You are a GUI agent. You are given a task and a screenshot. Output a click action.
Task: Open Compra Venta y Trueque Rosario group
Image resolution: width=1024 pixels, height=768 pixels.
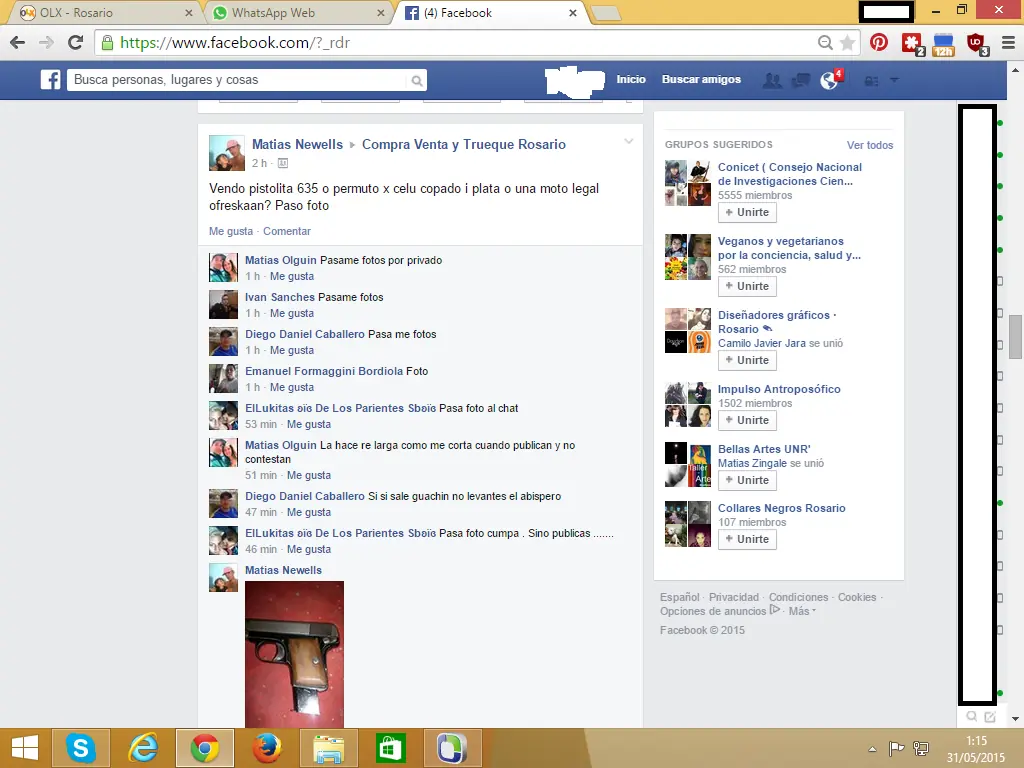pyautogui.click(x=464, y=144)
